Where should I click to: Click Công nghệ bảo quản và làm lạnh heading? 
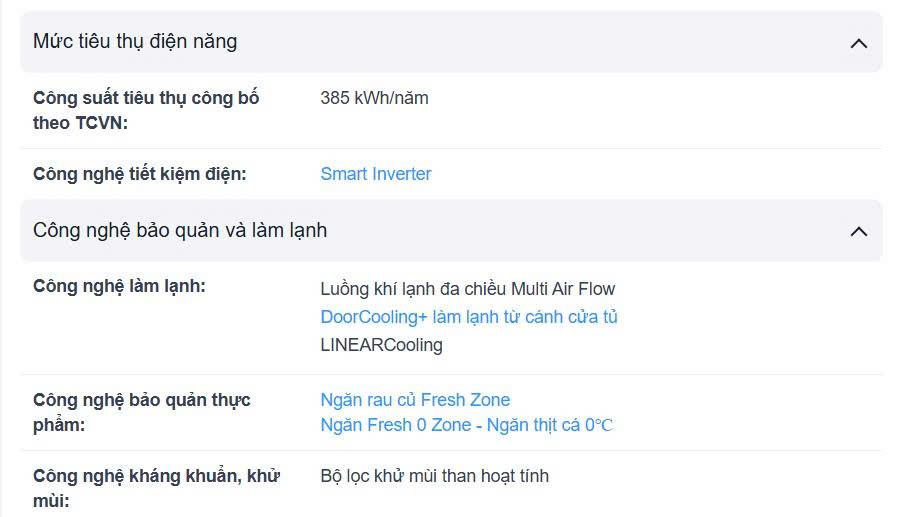pos(180,230)
